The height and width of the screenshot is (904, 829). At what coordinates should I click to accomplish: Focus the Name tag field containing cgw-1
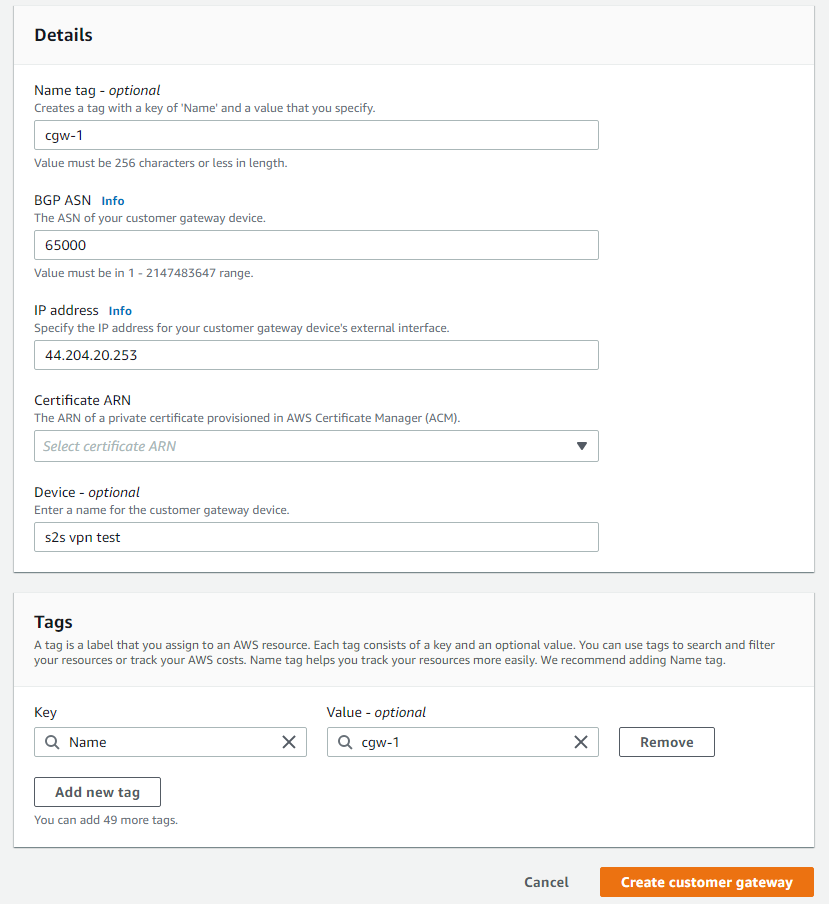(x=316, y=135)
